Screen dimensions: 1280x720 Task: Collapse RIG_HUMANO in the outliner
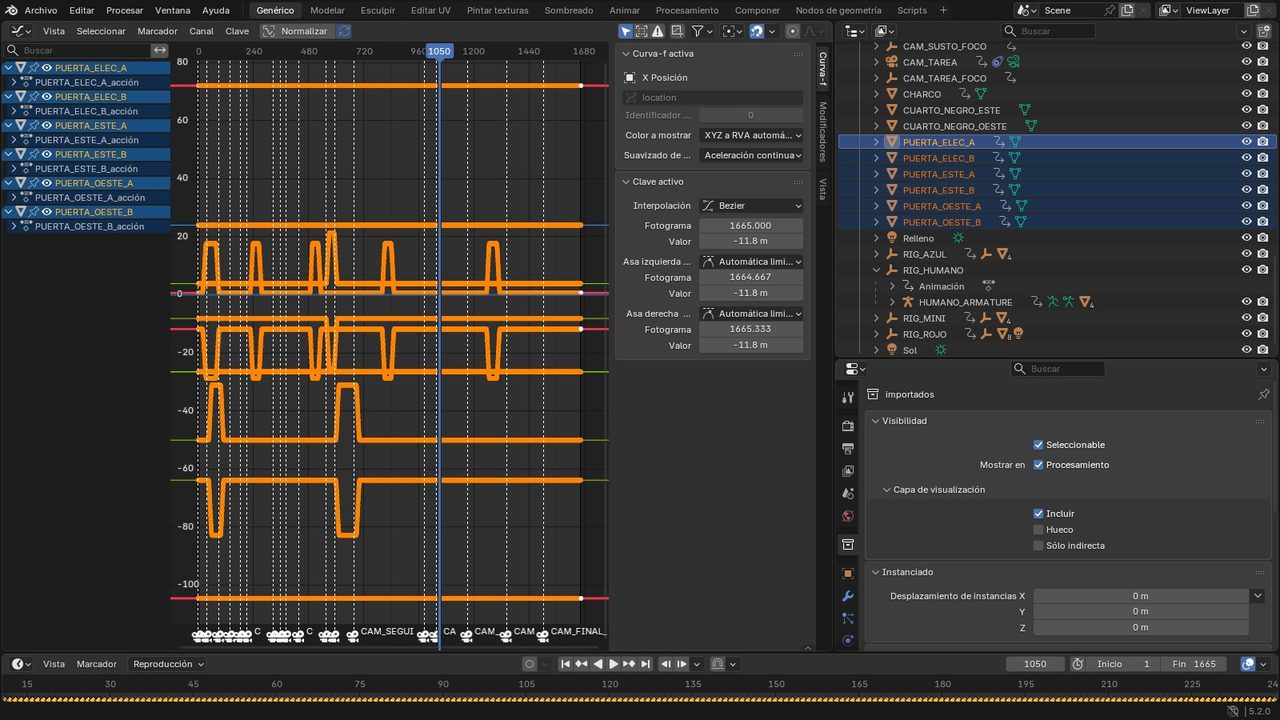877,270
